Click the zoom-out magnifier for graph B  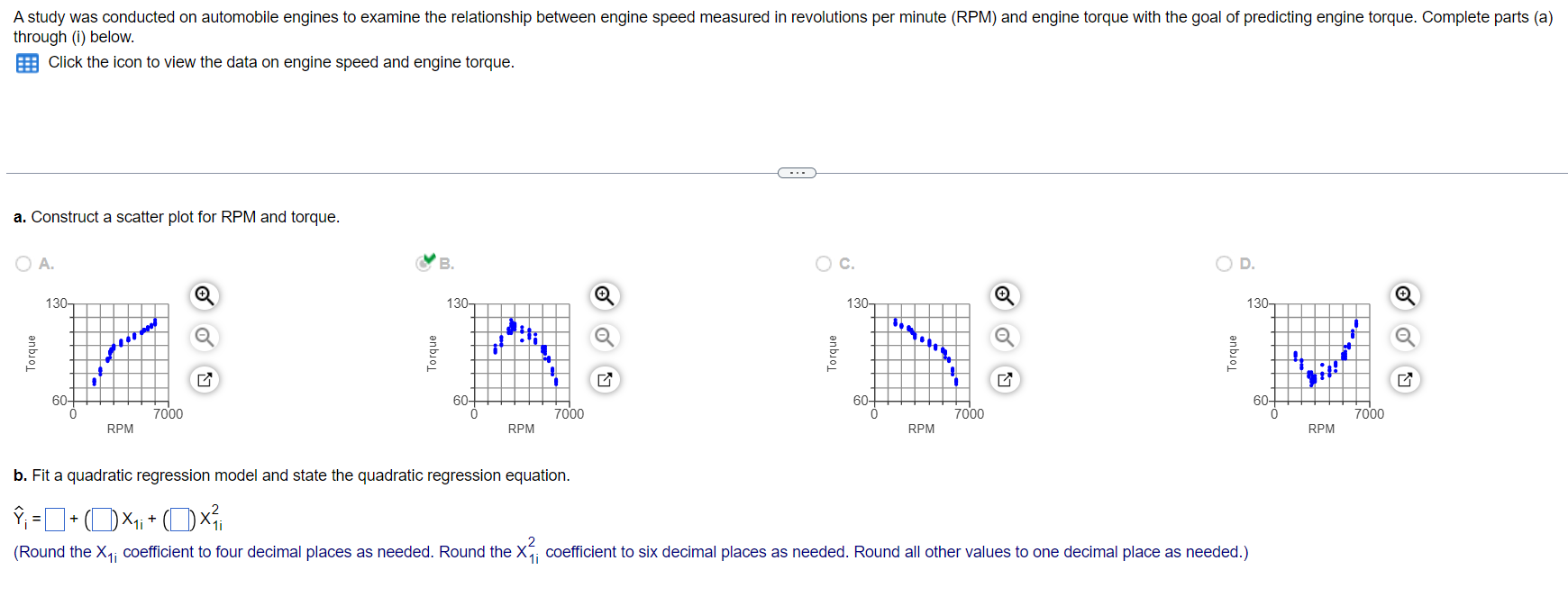(x=604, y=338)
